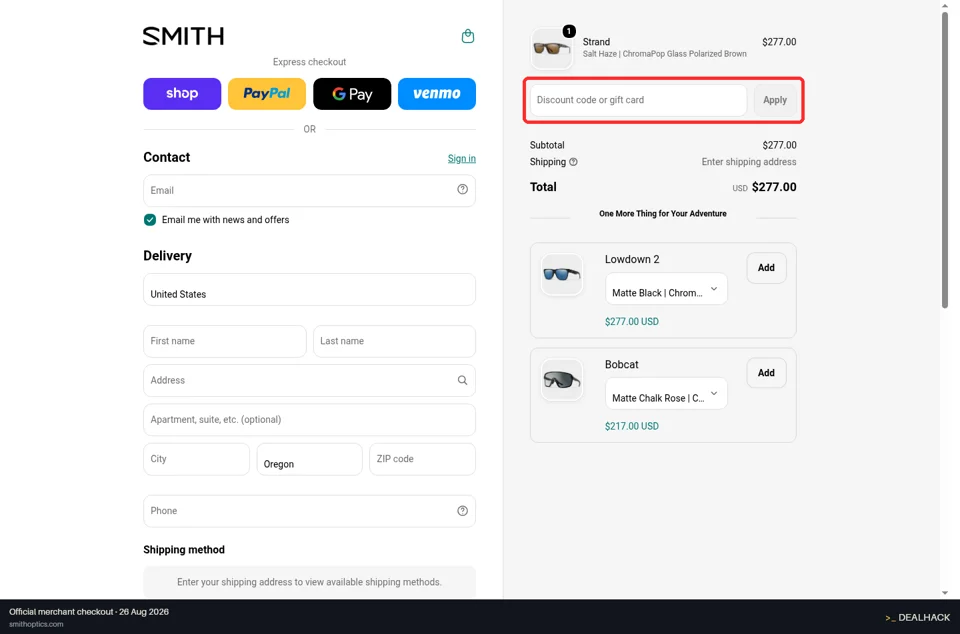
Task: Focus the Last name field
Action: [x=394, y=341]
